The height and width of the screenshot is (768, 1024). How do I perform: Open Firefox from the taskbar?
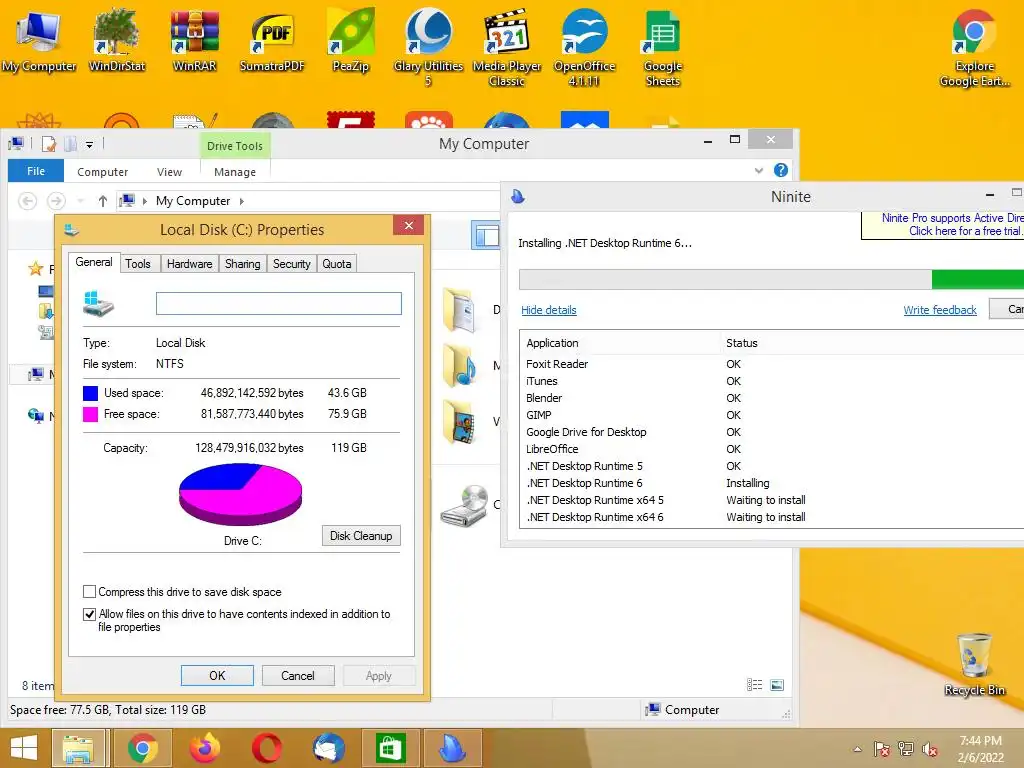coord(204,748)
